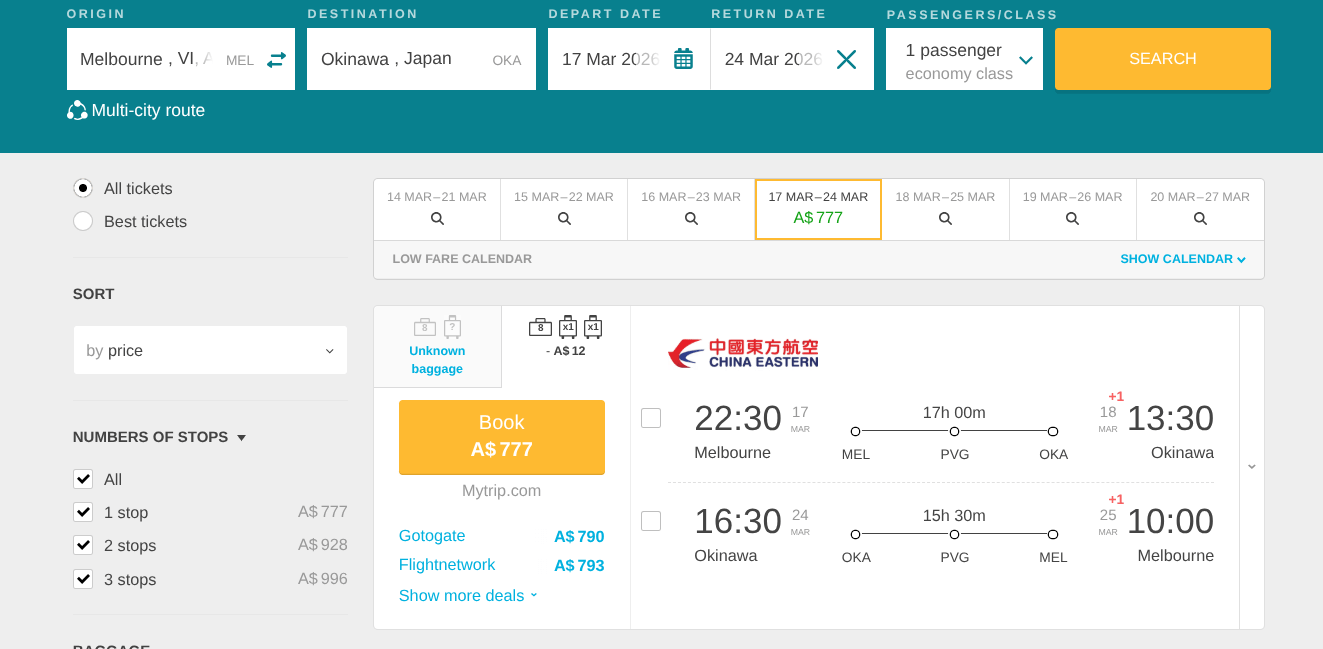Expand the flight details chevron on right

[1252, 466]
